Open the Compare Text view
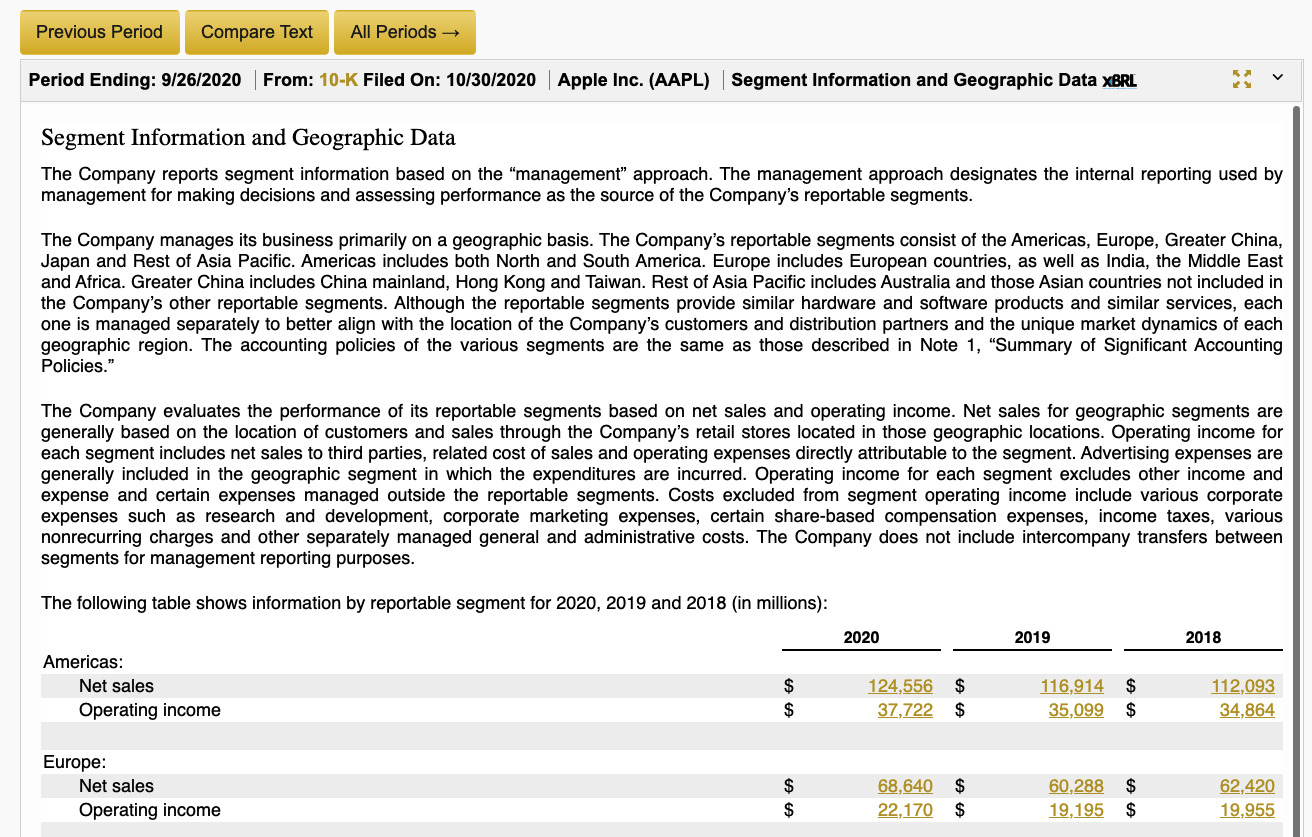The width and height of the screenshot is (1312, 837). [257, 32]
